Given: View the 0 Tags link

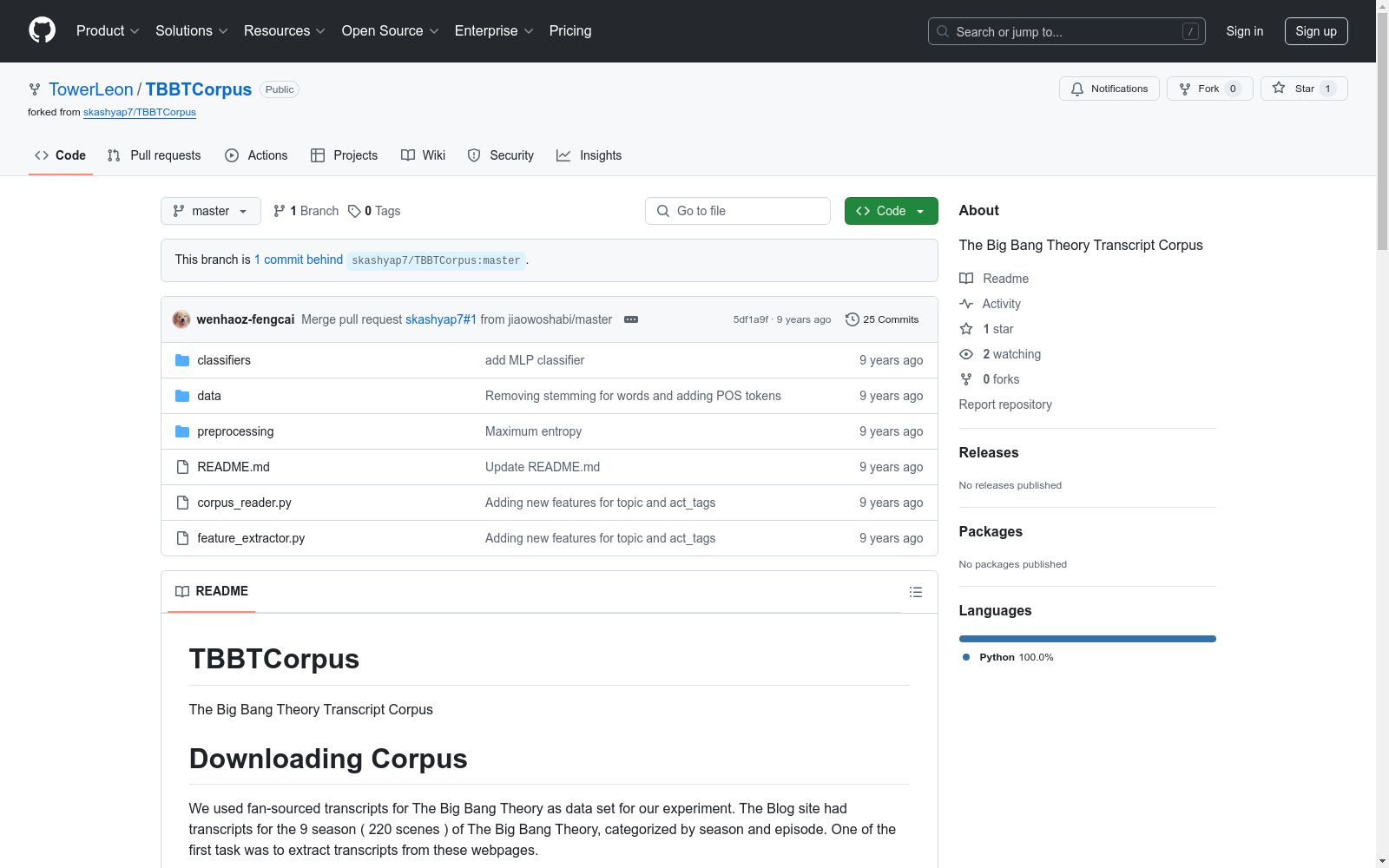Looking at the screenshot, I should 374,211.
